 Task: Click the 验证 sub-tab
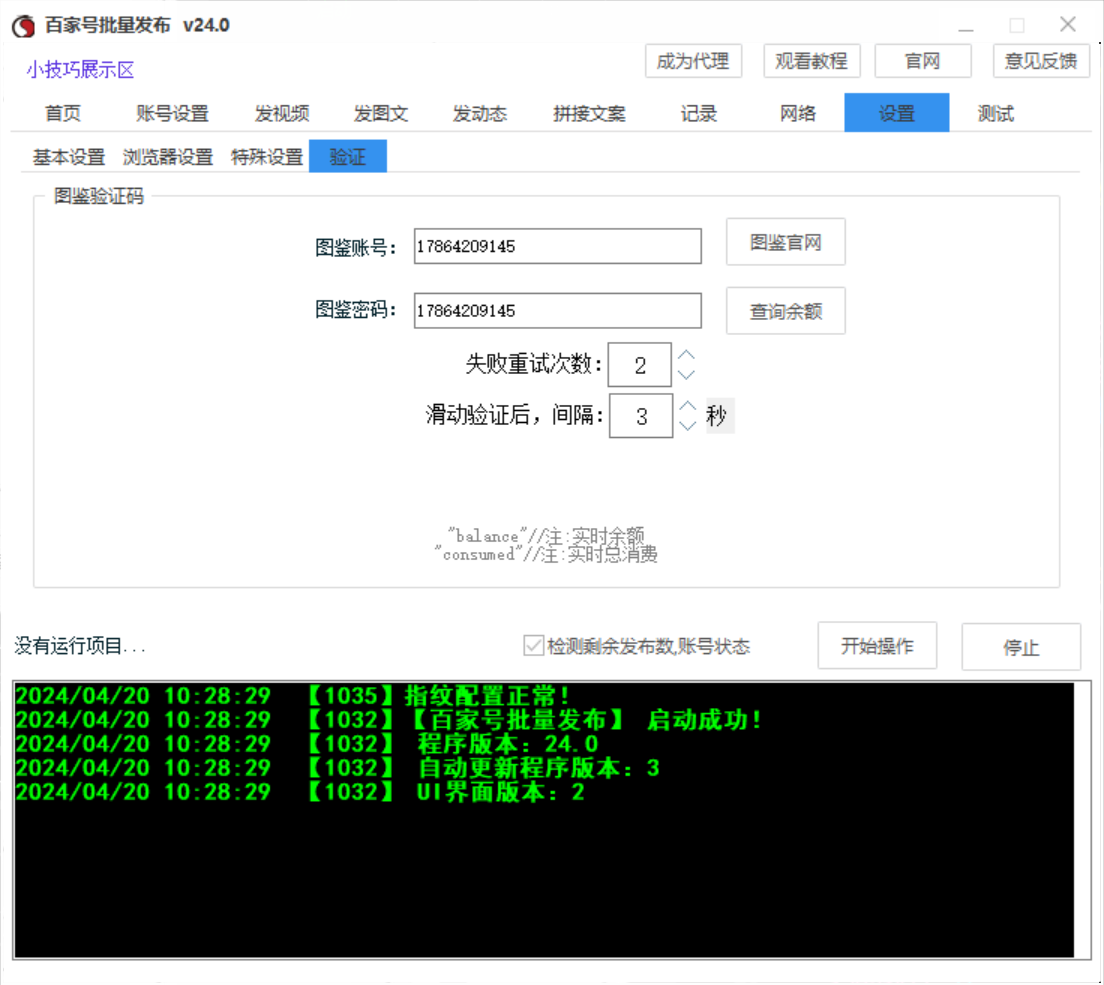click(348, 156)
